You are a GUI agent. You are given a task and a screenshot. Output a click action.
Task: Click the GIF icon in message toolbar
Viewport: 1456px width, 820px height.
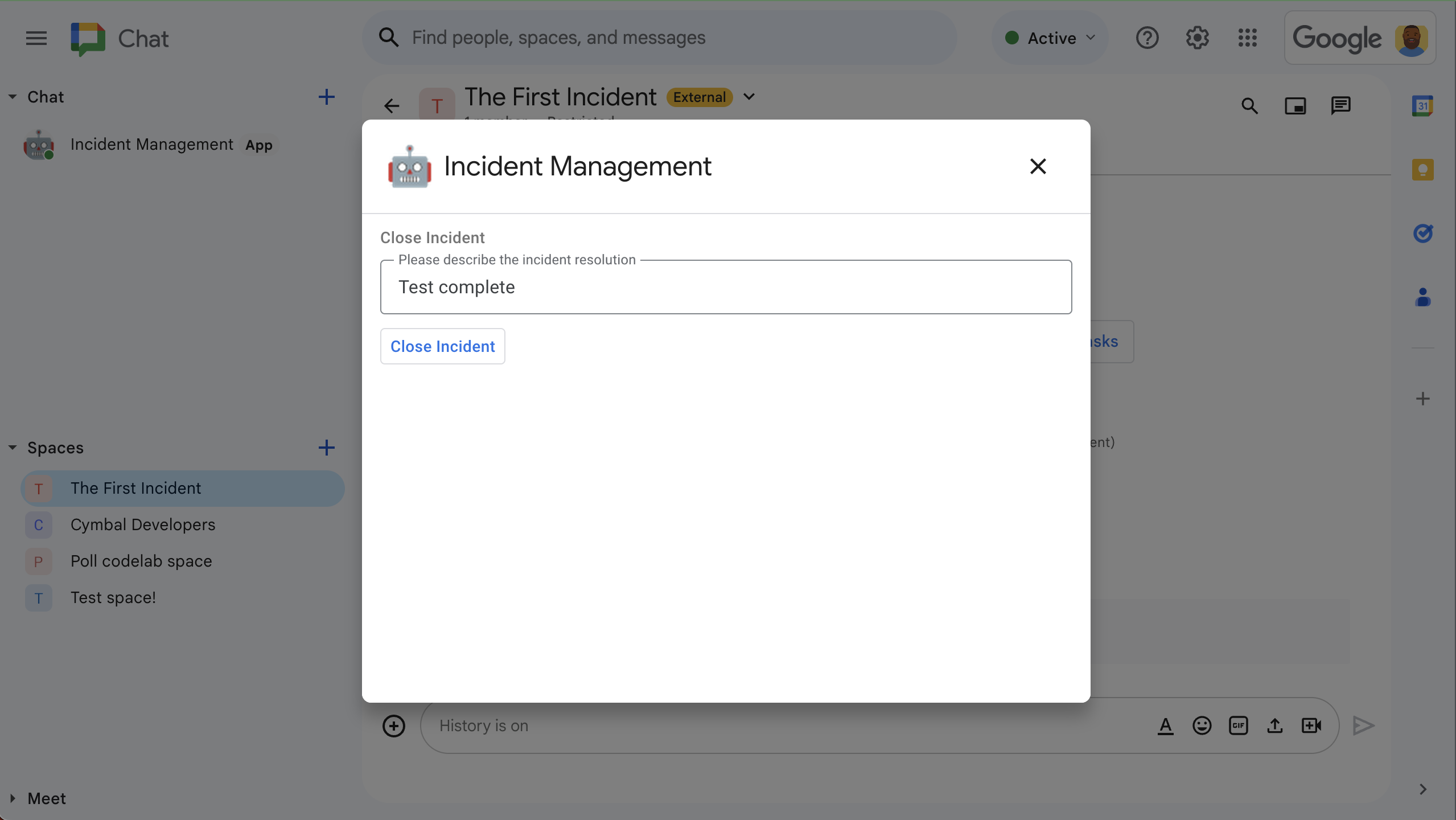pyautogui.click(x=1238, y=724)
